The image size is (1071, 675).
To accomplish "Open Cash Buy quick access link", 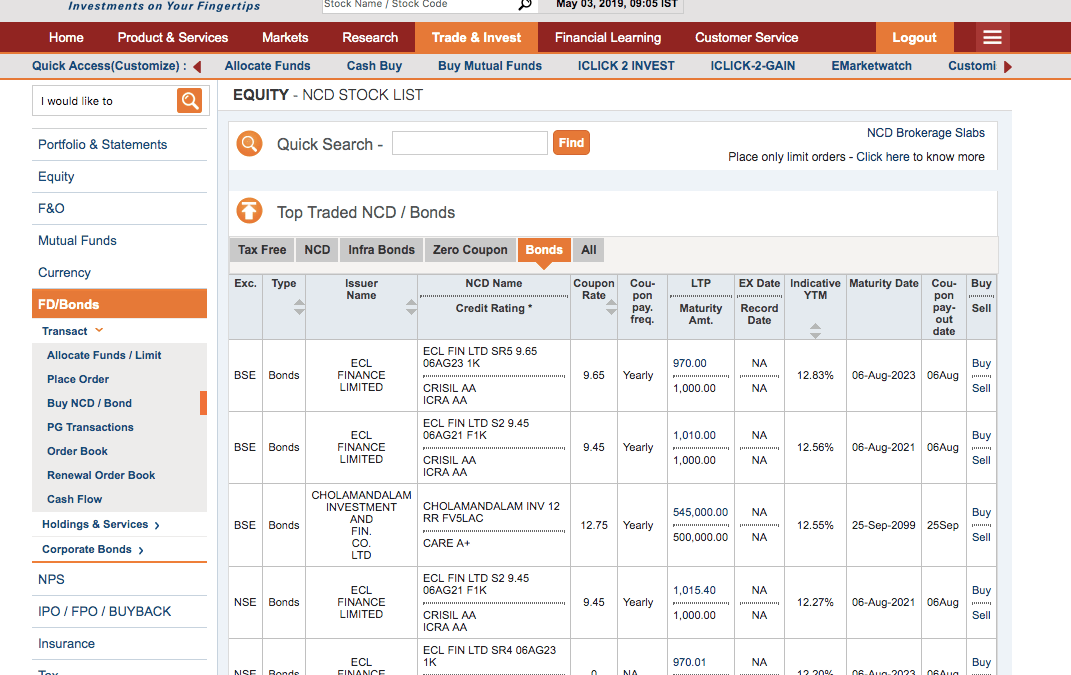I will pos(374,66).
